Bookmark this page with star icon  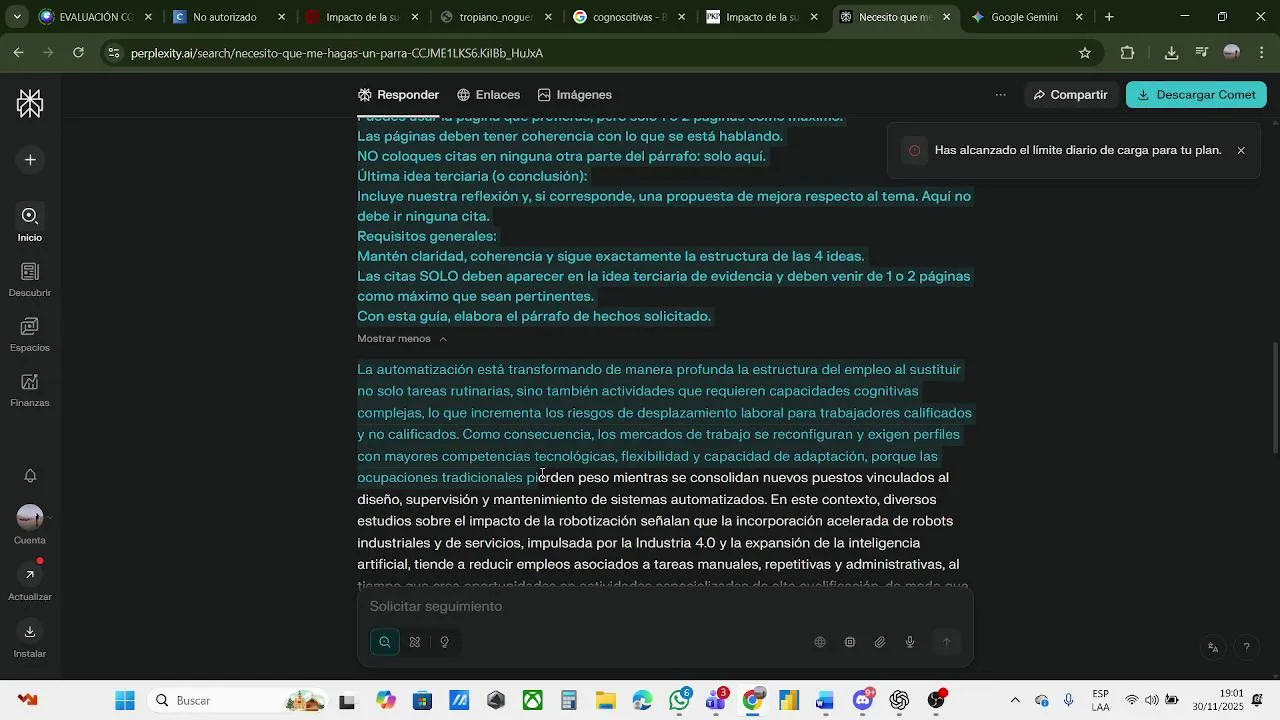pyautogui.click(x=1085, y=53)
